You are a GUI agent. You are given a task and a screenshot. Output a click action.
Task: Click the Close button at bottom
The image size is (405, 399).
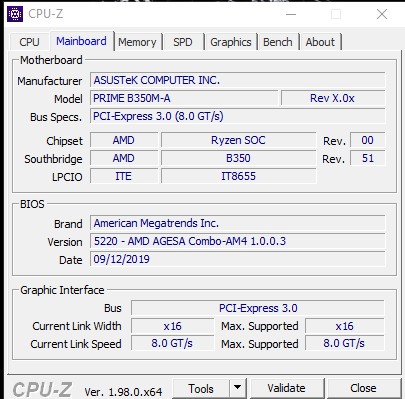pyautogui.click(x=363, y=388)
